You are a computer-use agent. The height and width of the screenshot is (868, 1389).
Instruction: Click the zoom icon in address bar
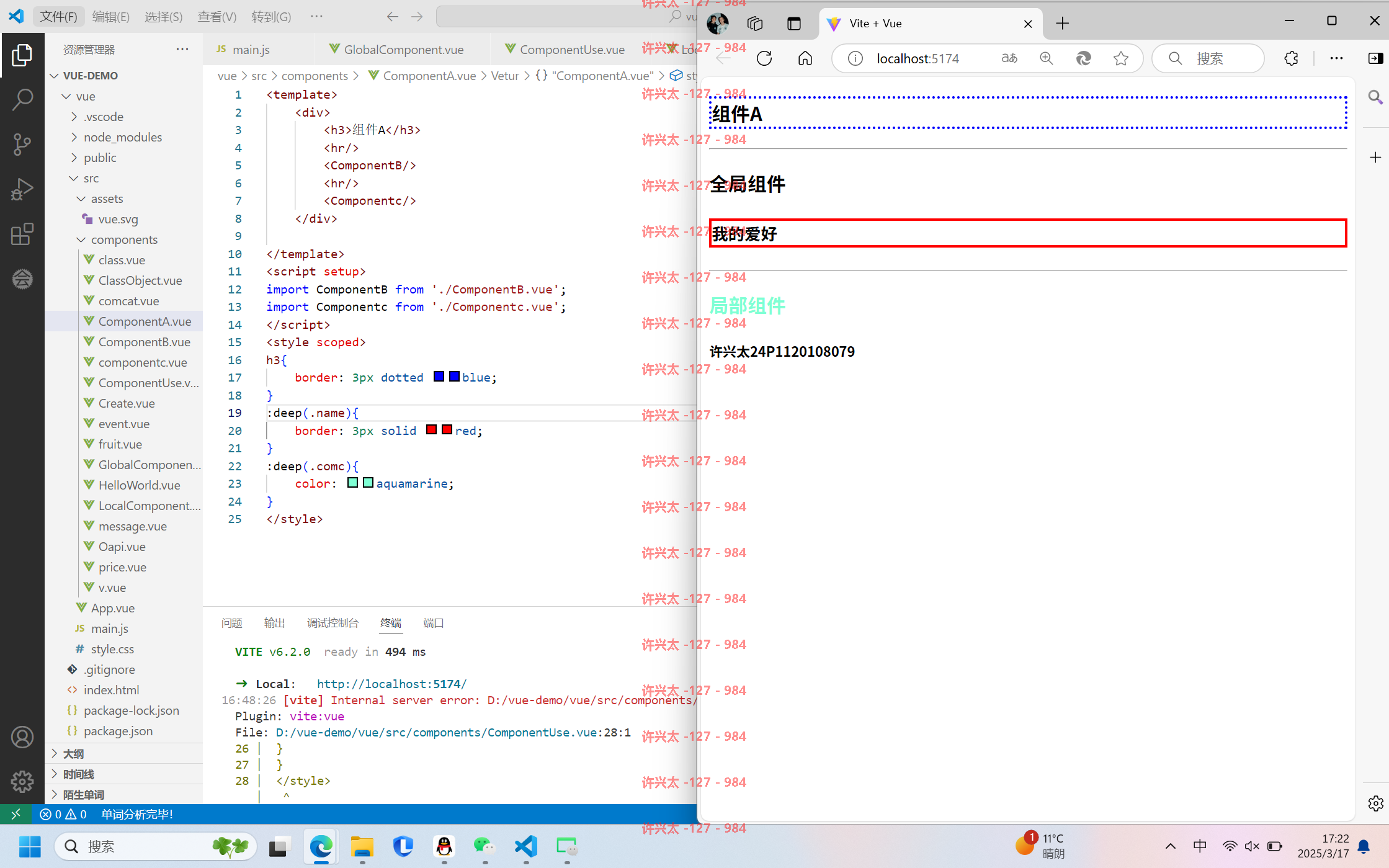tap(1047, 58)
